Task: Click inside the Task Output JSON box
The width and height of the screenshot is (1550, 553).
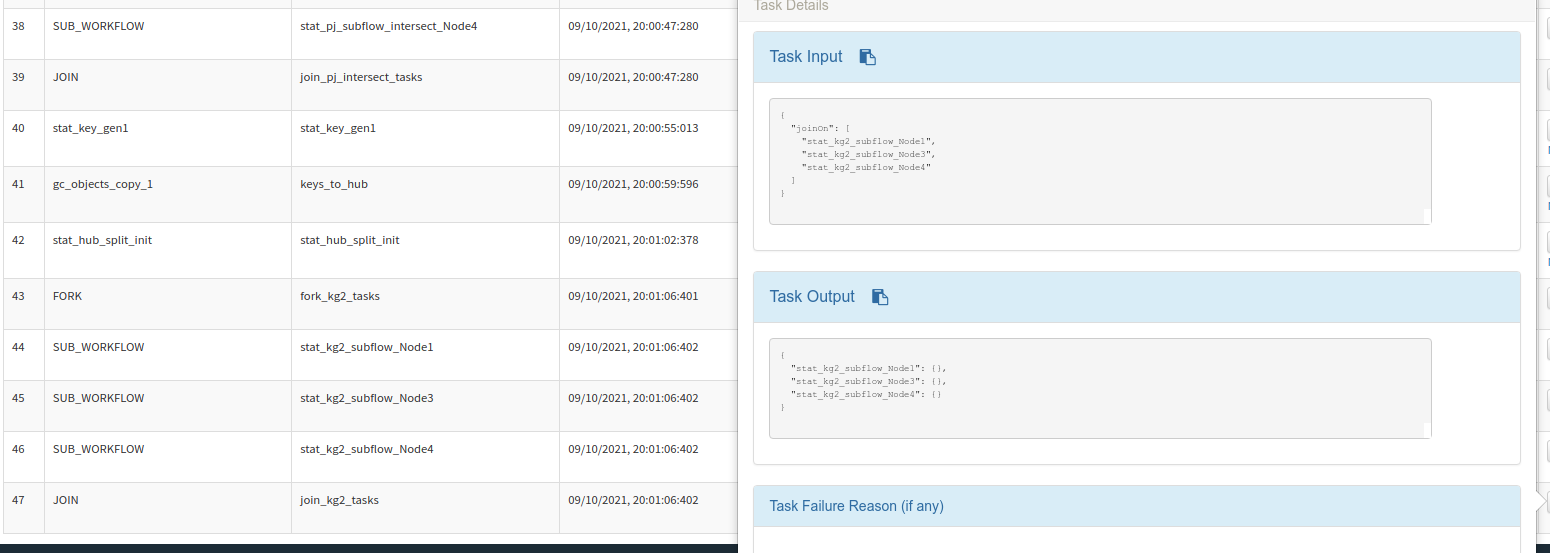Action: 1100,388
